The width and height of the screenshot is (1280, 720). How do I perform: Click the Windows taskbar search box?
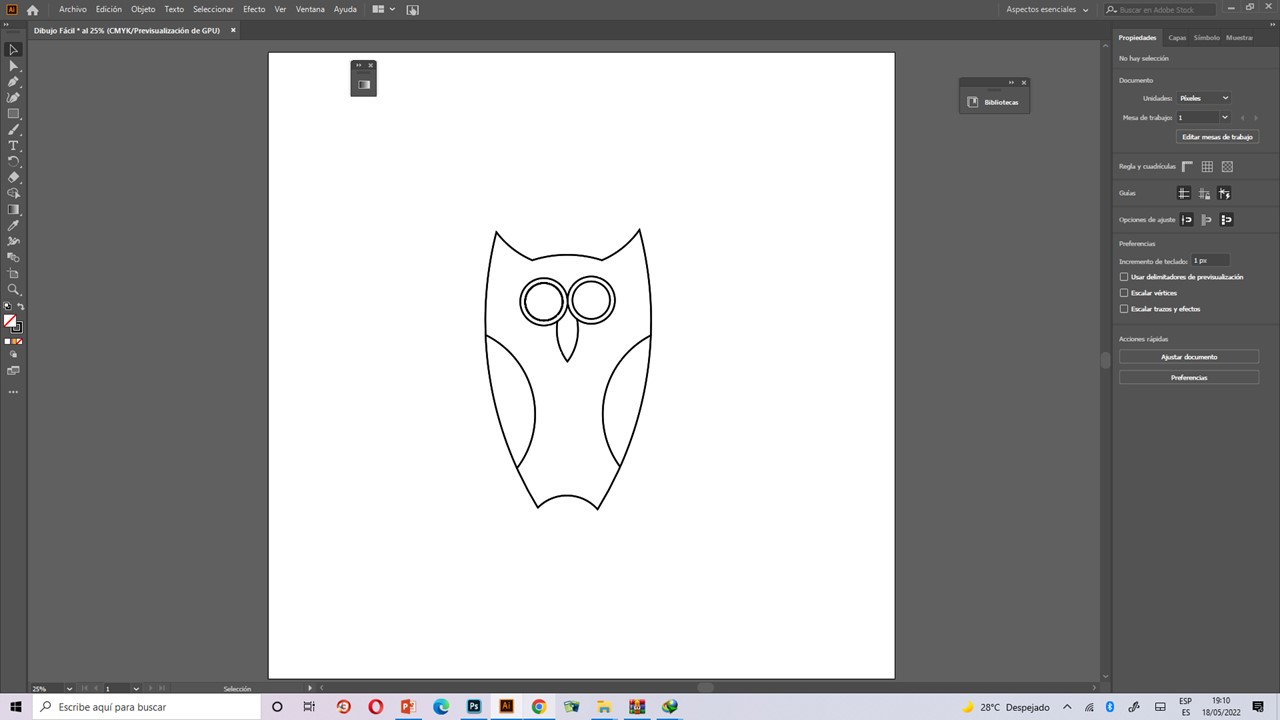point(147,707)
